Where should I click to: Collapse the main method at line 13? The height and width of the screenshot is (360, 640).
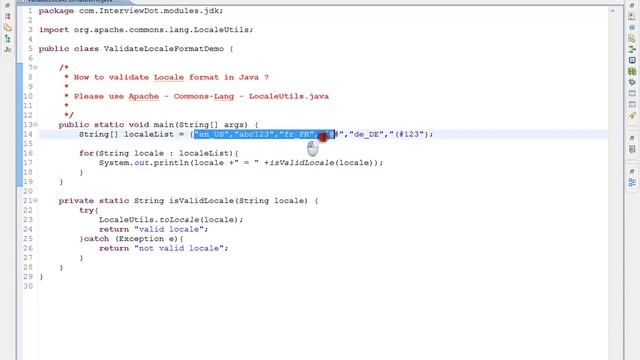click(36, 124)
